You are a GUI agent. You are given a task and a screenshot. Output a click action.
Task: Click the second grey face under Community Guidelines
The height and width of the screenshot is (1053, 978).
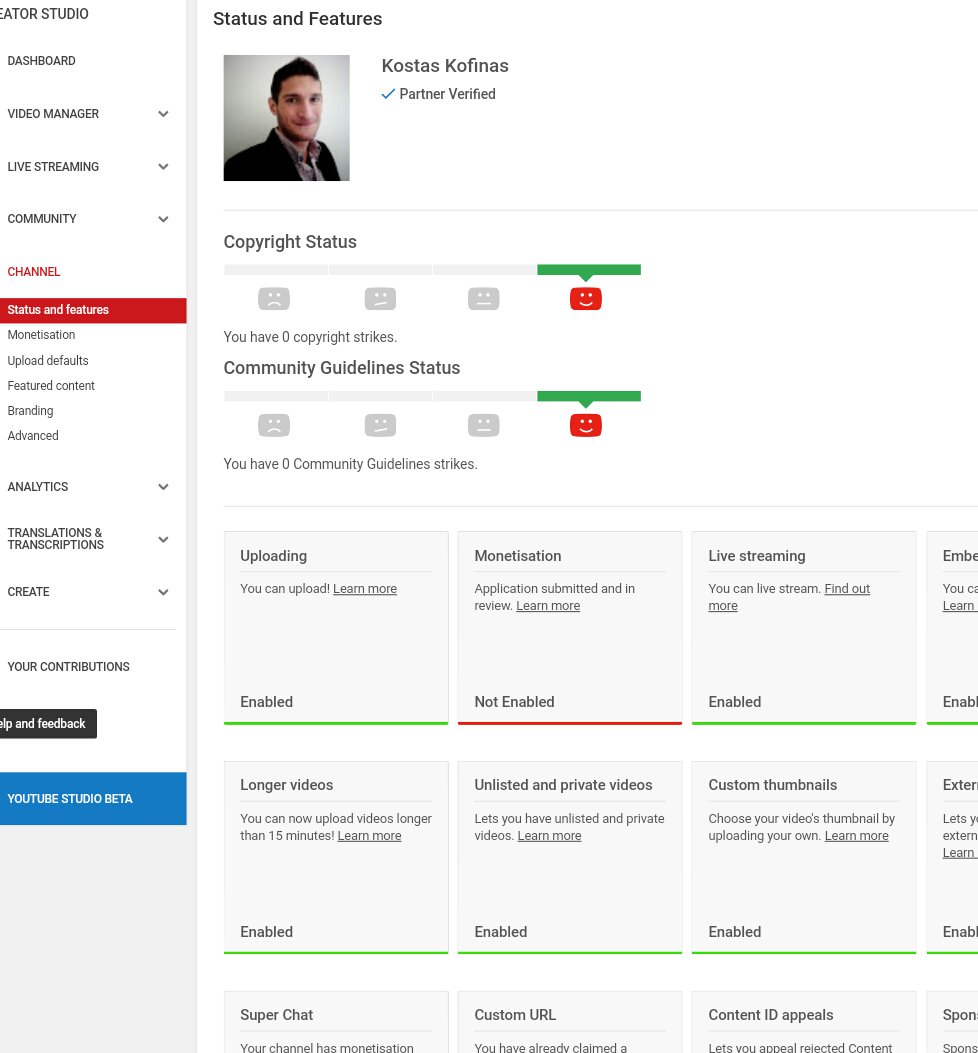click(380, 425)
